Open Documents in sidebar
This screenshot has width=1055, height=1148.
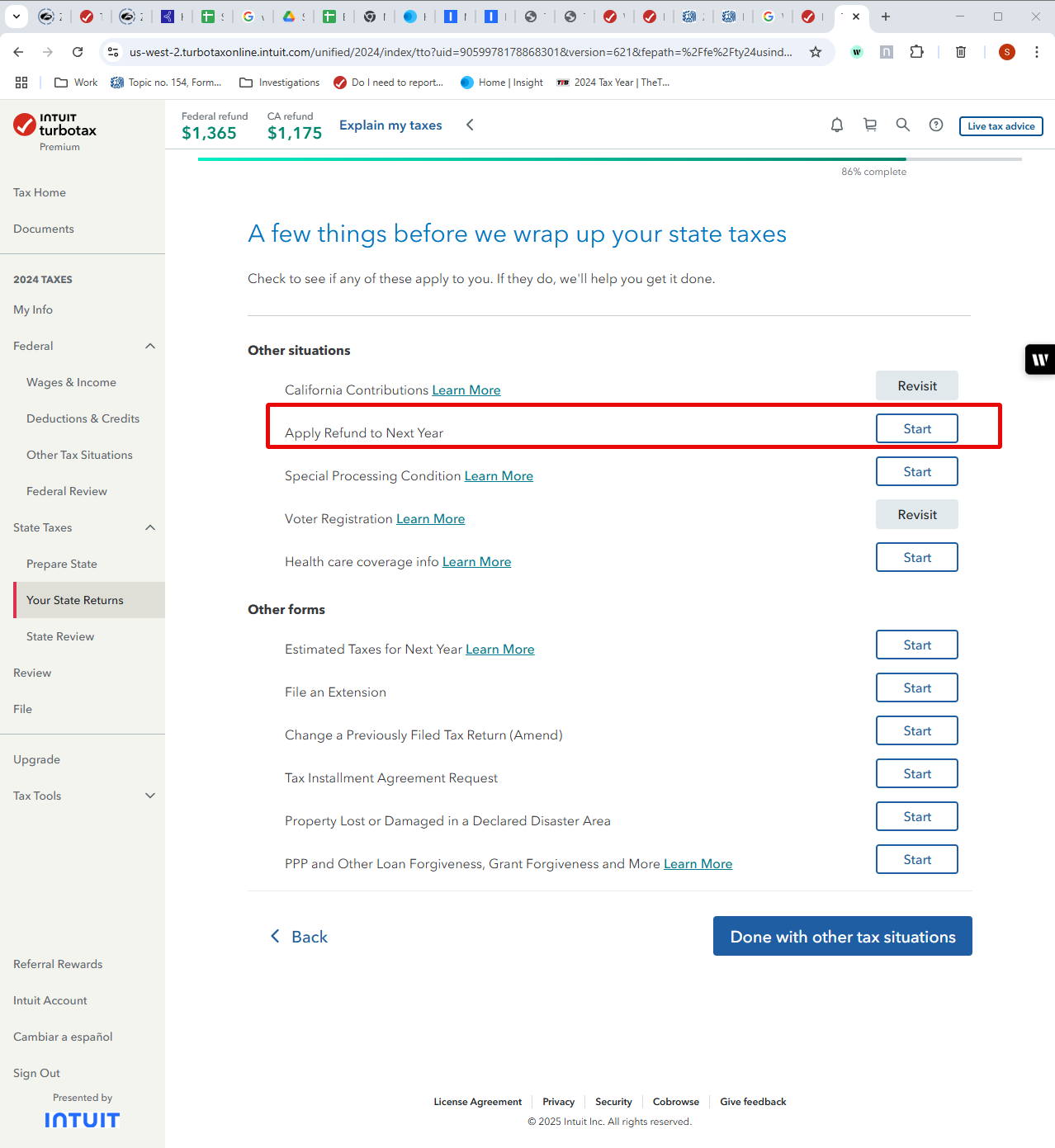[x=44, y=229]
